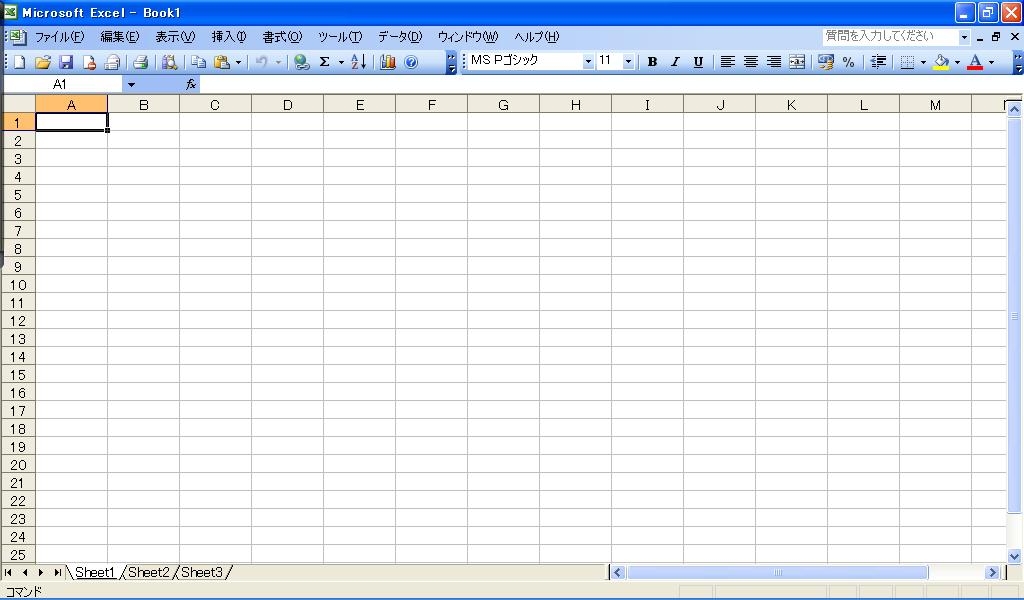Click the Name Box showing A1
Screen dimensions: 1024x600
tap(63, 84)
